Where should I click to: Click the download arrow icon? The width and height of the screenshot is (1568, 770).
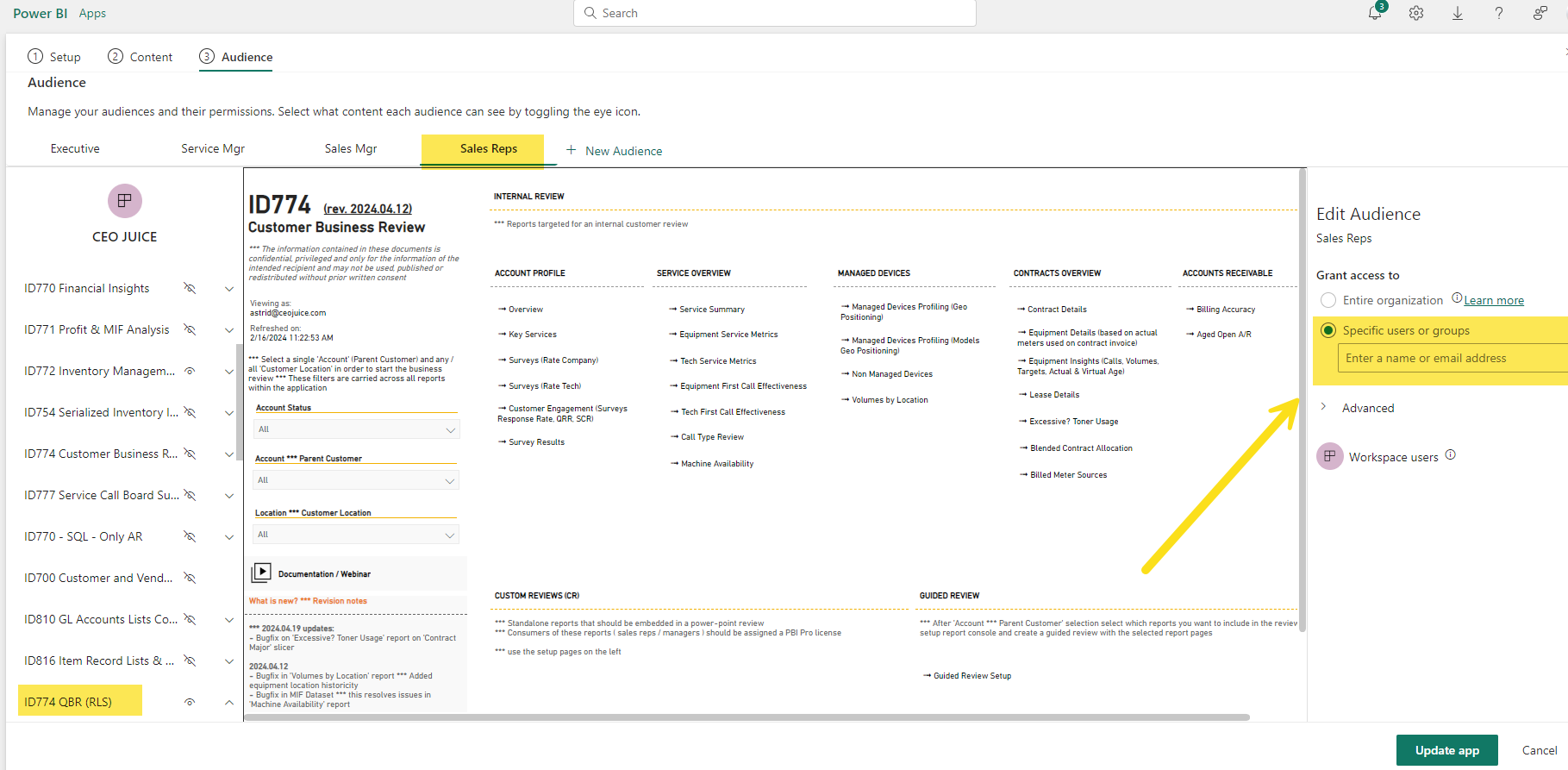pyautogui.click(x=1458, y=13)
